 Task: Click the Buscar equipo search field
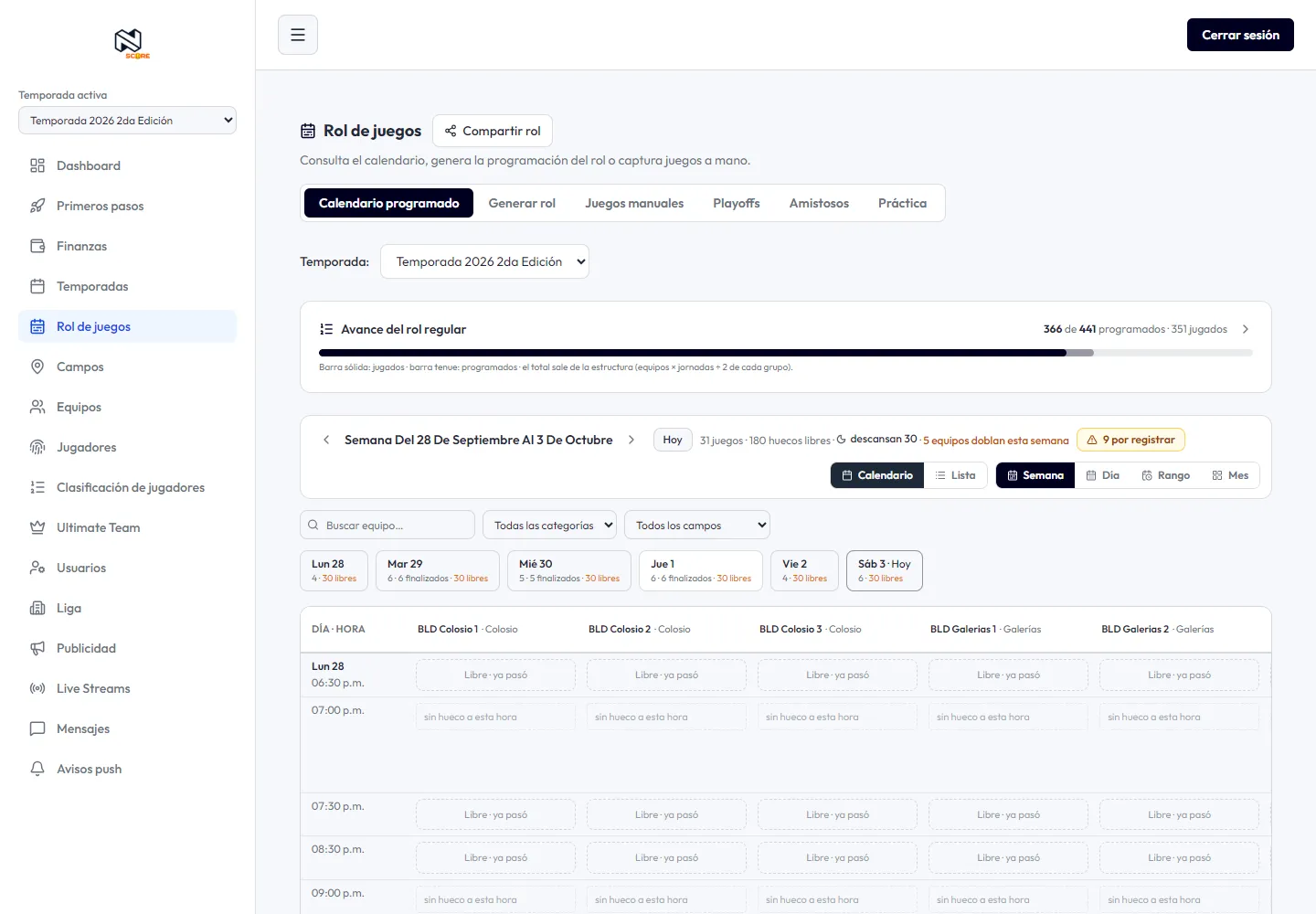387,526
